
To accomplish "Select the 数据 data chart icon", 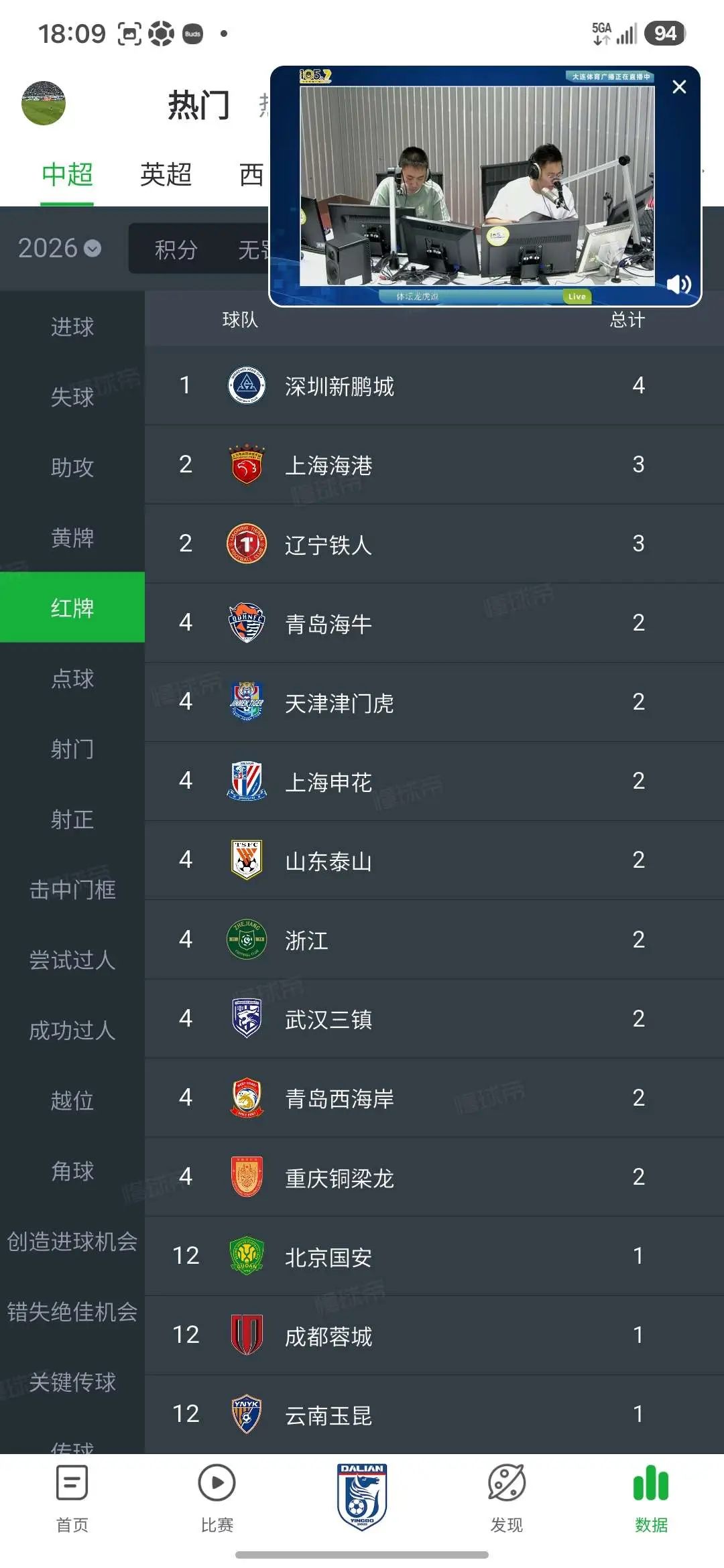I will coord(651,1483).
